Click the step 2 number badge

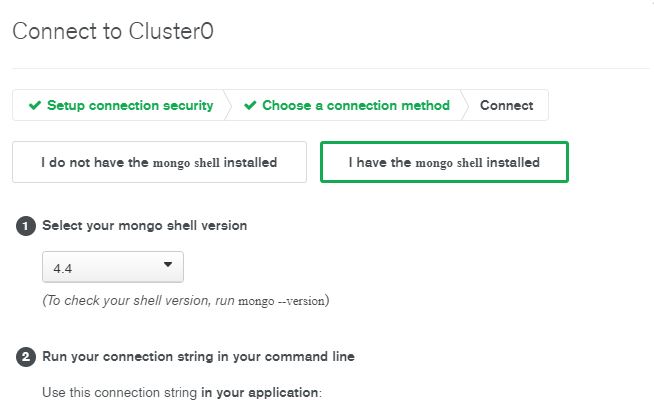pyautogui.click(x=26, y=357)
